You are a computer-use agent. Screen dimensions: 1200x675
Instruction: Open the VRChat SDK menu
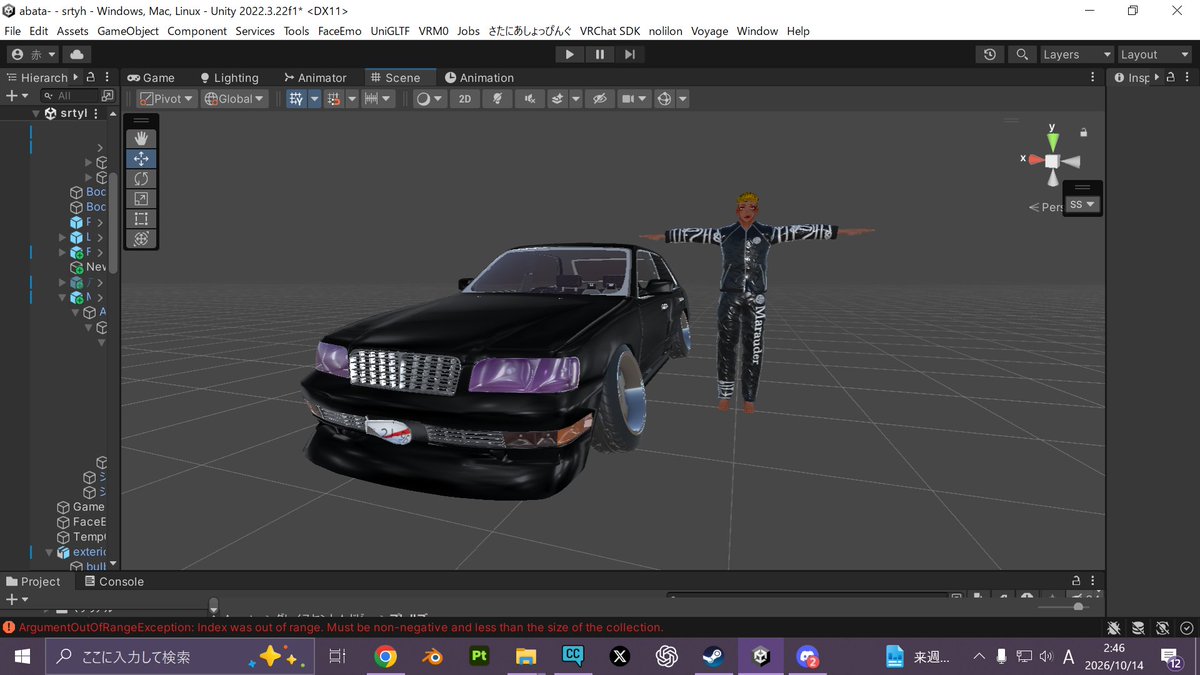pos(610,31)
